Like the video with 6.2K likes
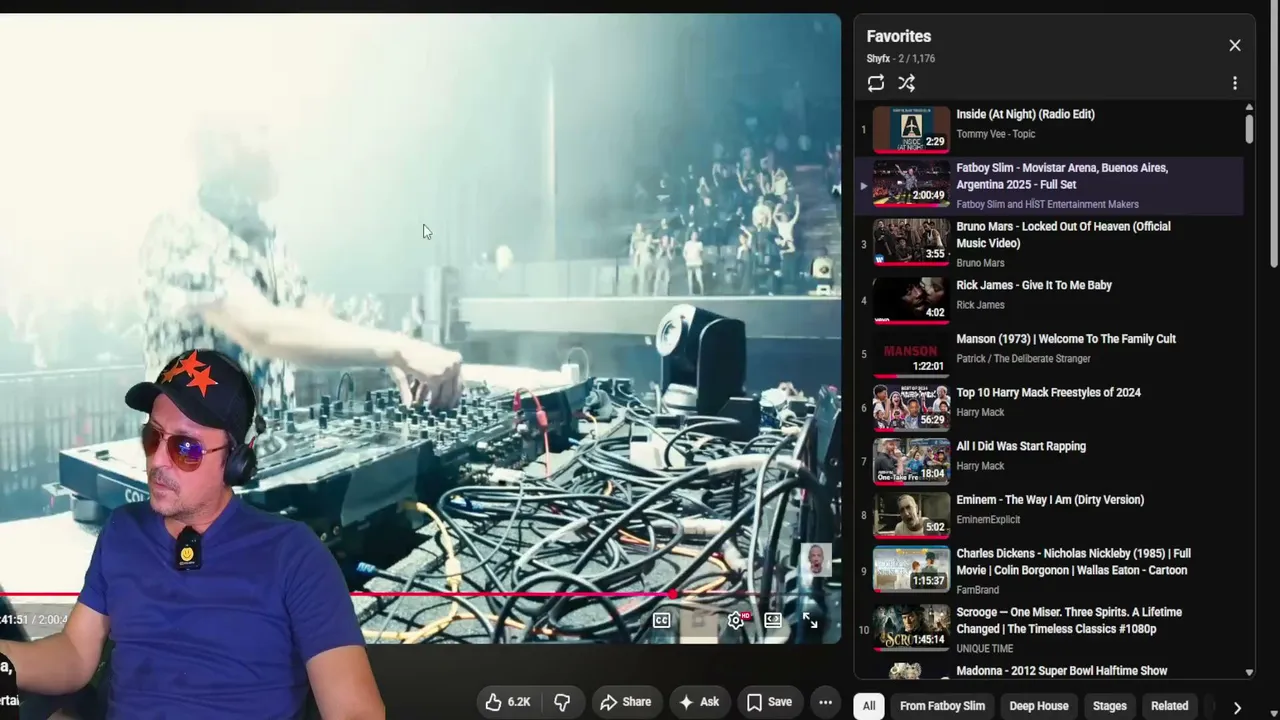This screenshot has height=720, width=1280. click(x=508, y=702)
